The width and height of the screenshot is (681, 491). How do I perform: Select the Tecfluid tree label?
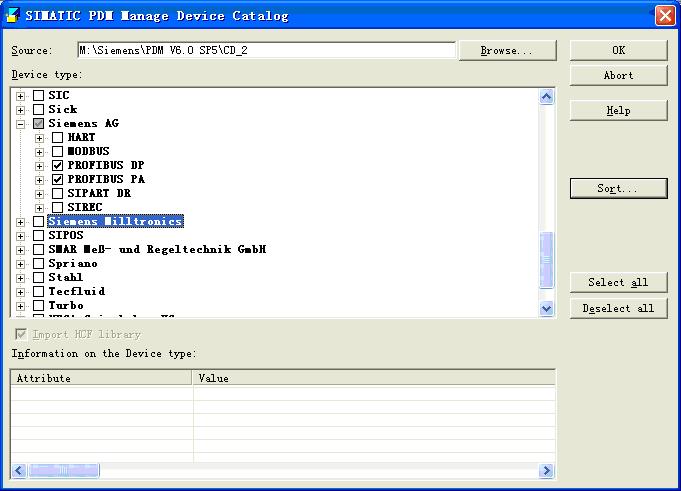76,291
